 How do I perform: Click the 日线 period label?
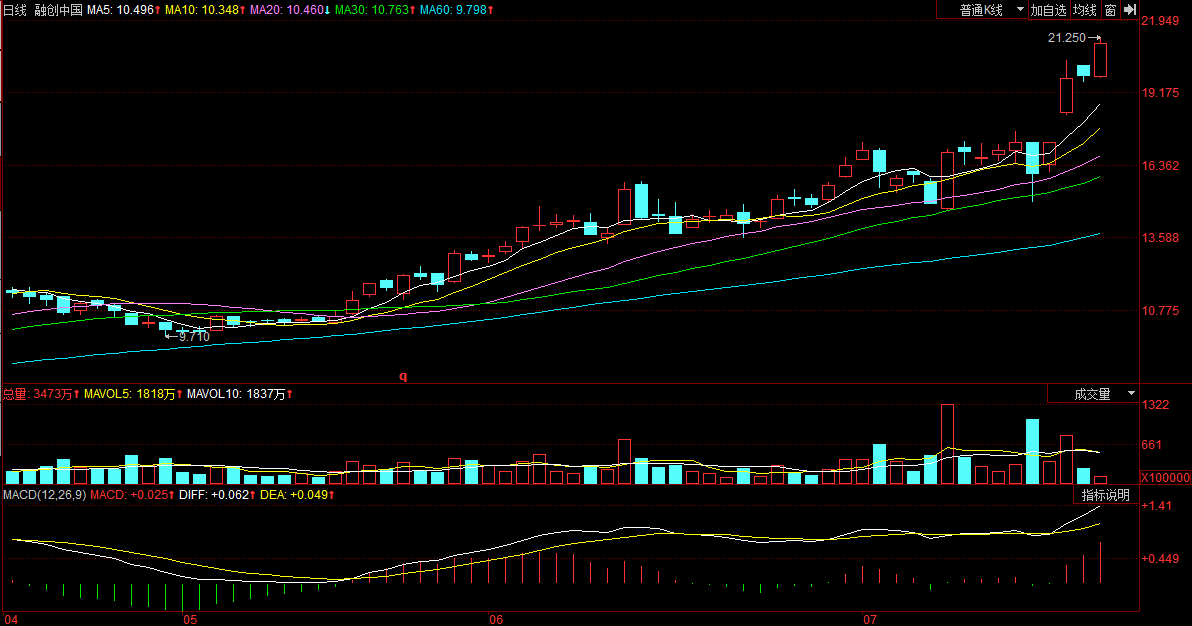click(x=15, y=10)
